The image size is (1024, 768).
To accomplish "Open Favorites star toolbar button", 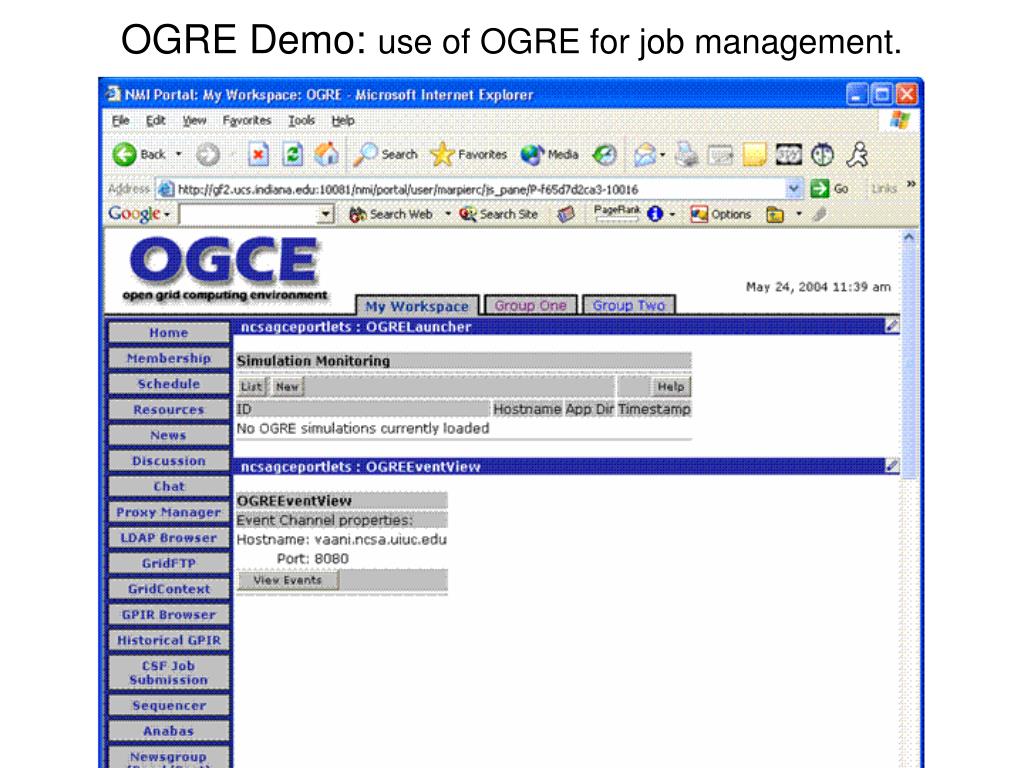I will click(x=468, y=155).
